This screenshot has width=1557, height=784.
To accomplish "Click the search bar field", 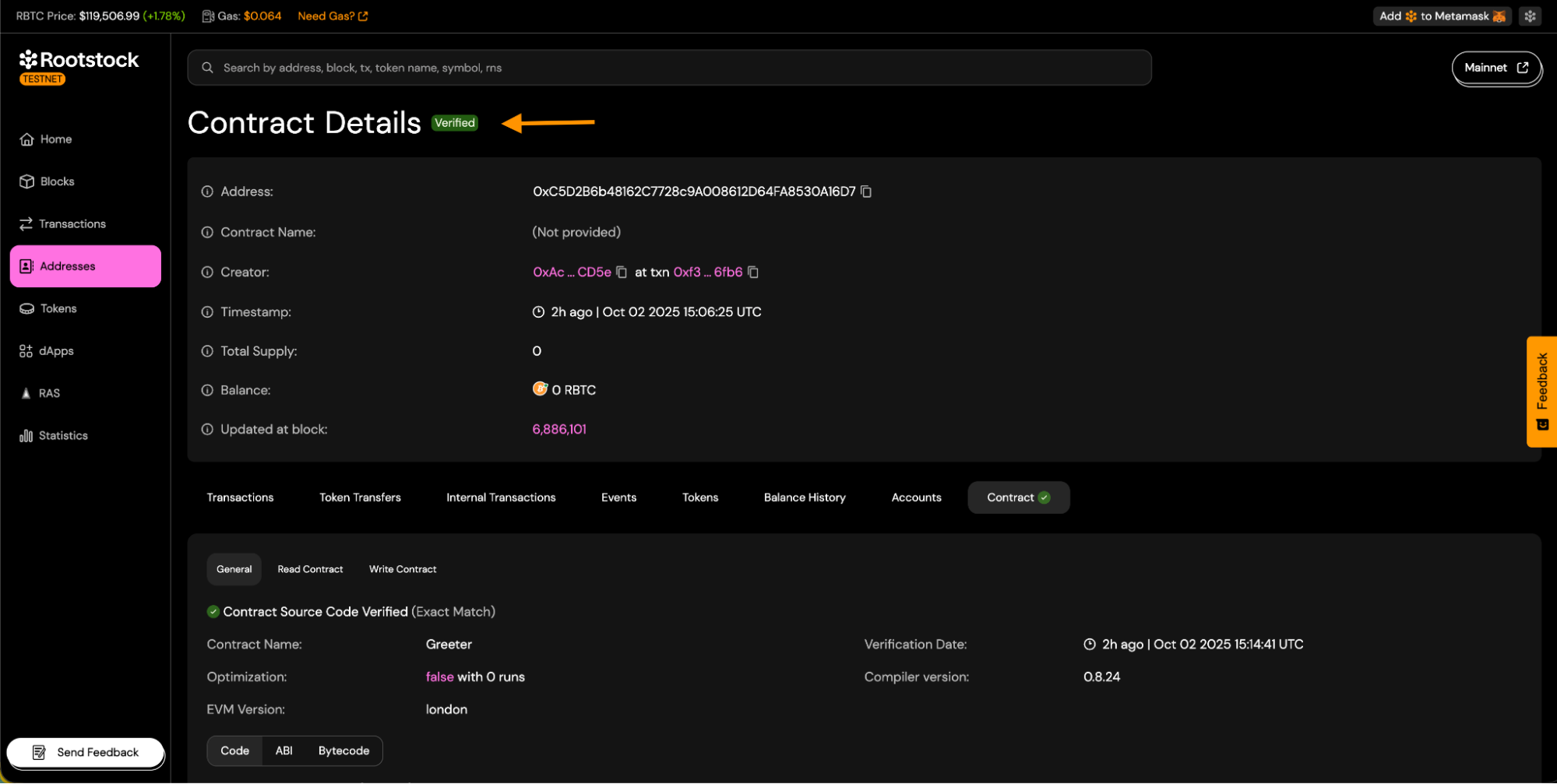I will point(668,68).
